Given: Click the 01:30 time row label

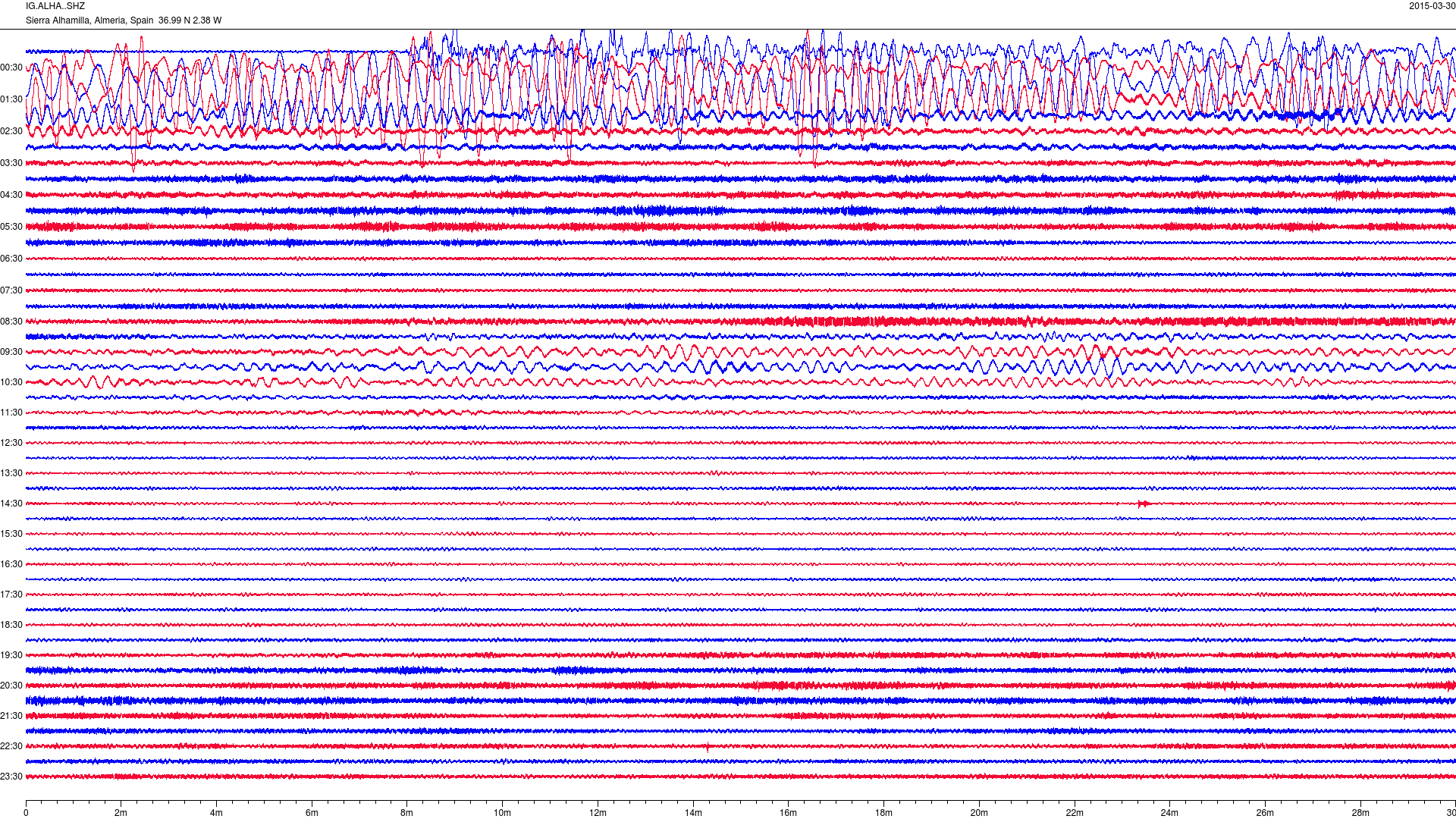Looking at the screenshot, I should [x=11, y=99].
